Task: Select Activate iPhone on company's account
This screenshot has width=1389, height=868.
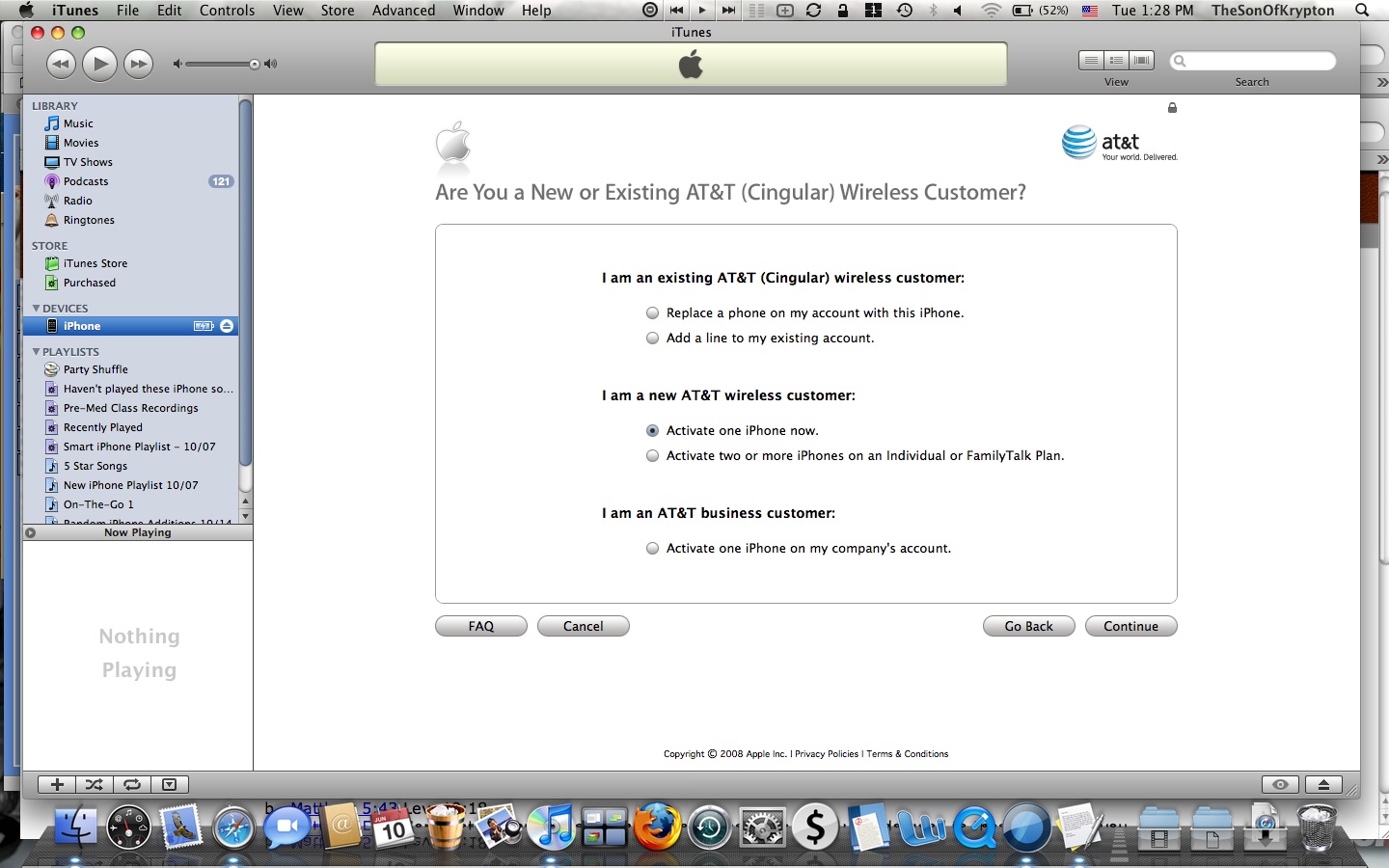Action: point(653,549)
